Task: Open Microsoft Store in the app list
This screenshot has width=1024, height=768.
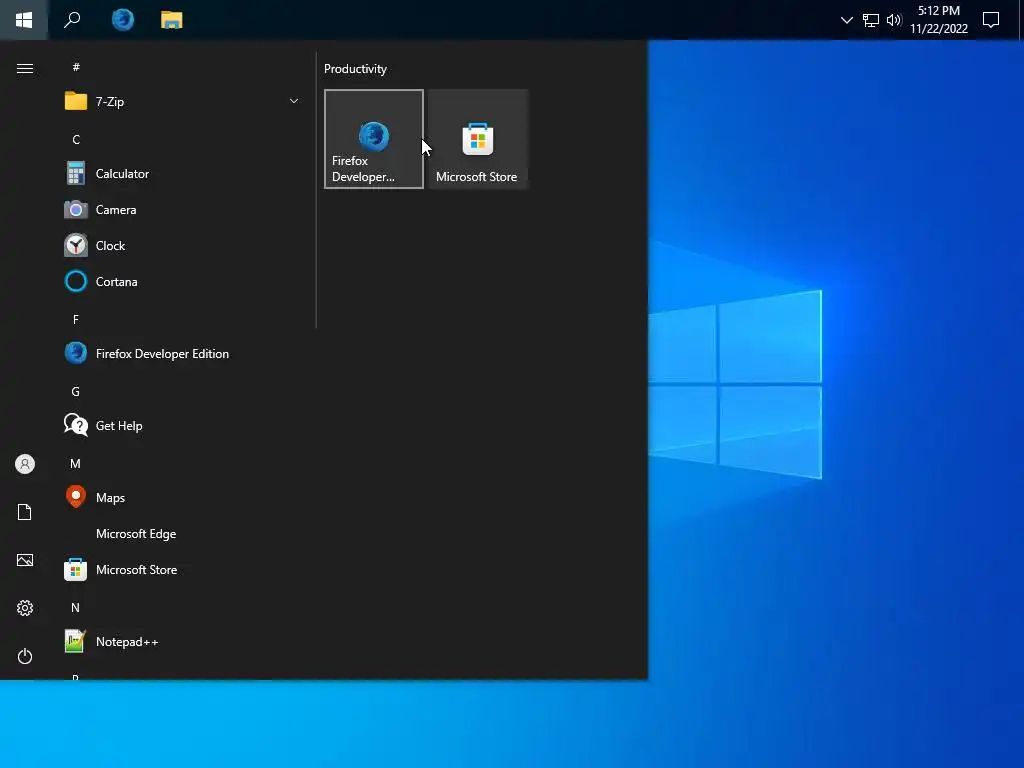Action: (x=182, y=569)
